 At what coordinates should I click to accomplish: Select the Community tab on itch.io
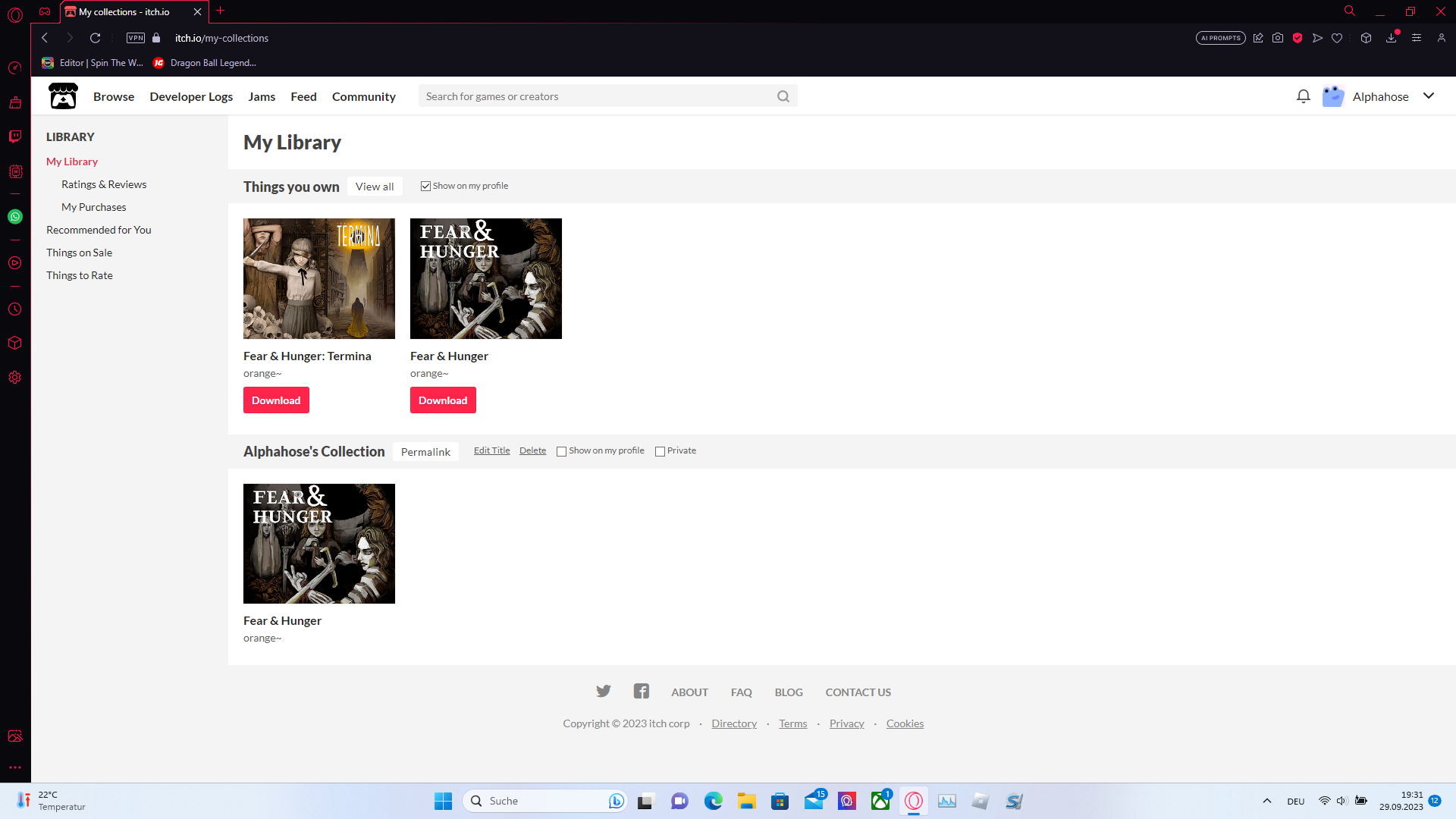(x=363, y=95)
